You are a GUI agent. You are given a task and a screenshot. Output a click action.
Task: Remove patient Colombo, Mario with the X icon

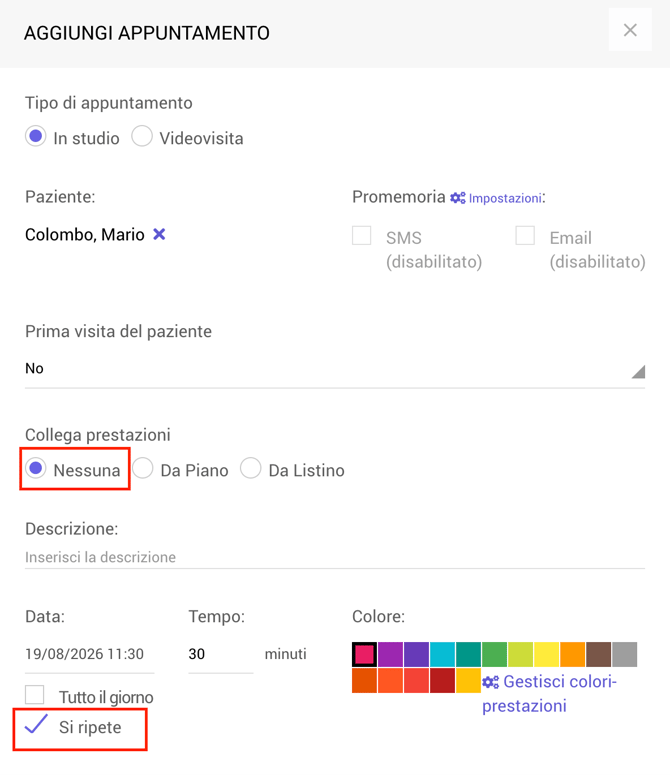pyautogui.click(x=159, y=234)
